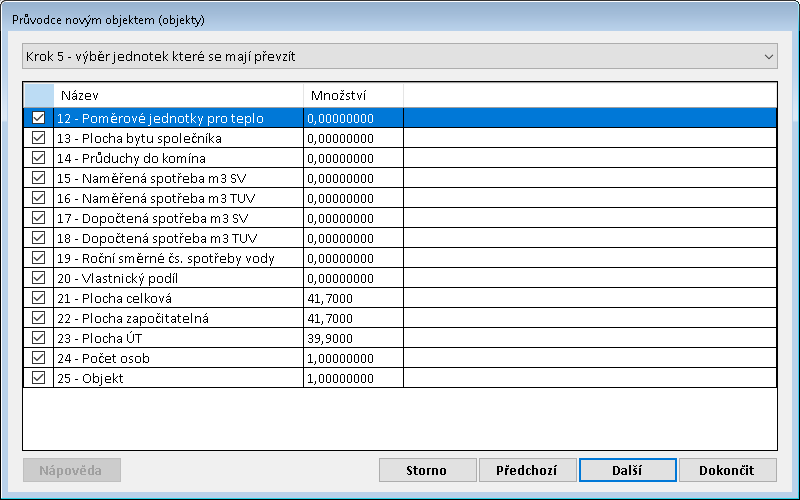
Task: Toggle the 25 - Objekt checkbox
Action: [x=38, y=378]
